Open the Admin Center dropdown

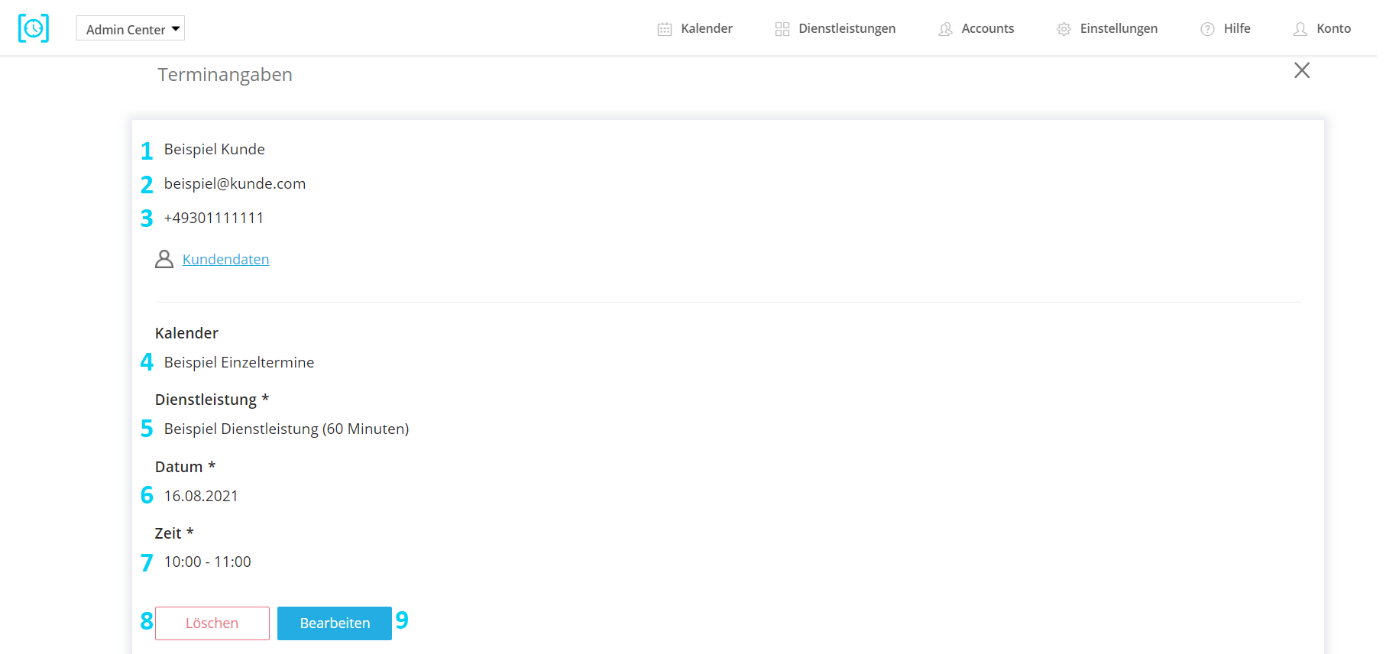coord(130,29)
